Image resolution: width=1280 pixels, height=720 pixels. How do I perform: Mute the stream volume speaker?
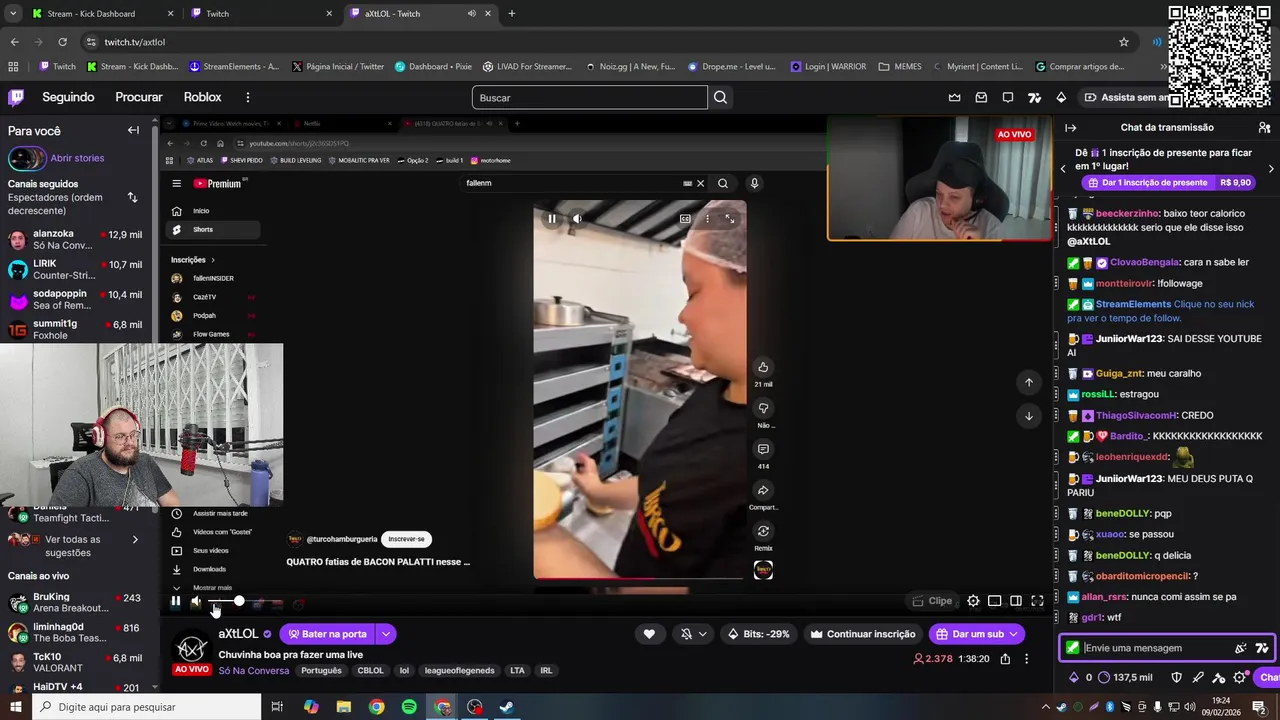coord(196,601)
